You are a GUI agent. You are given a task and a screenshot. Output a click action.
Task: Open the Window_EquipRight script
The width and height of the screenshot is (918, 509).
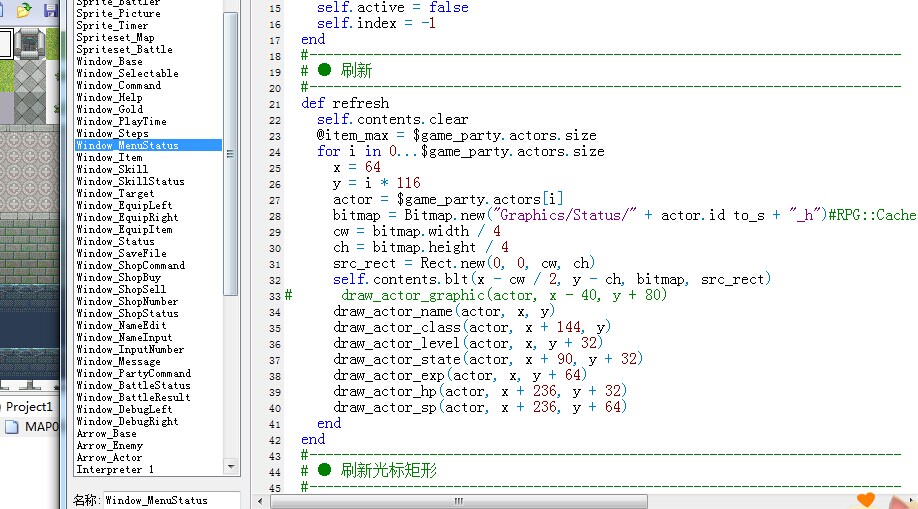tap(128, 217)
